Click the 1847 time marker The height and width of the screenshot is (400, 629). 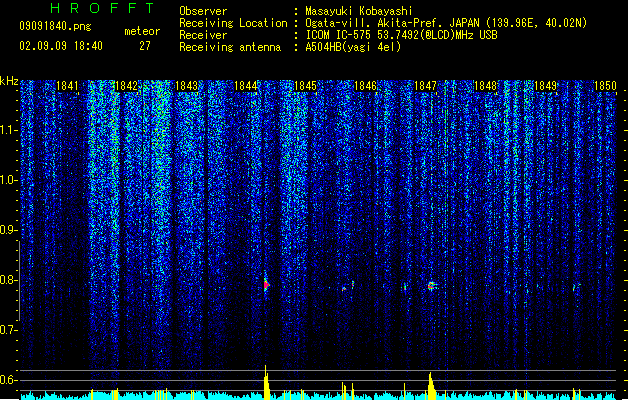click(x=425, y=86)
